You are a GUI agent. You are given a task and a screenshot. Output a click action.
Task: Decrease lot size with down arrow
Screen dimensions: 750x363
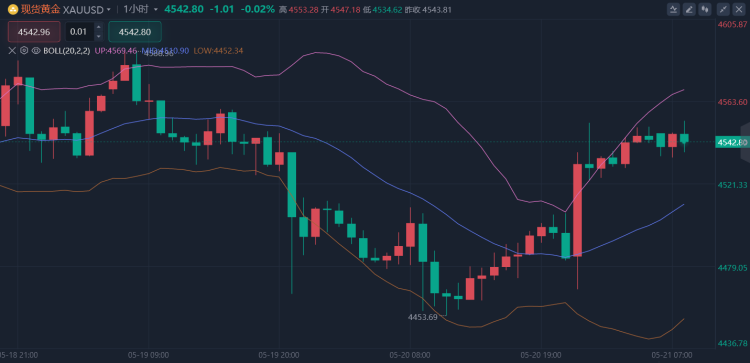pos(99,36)
